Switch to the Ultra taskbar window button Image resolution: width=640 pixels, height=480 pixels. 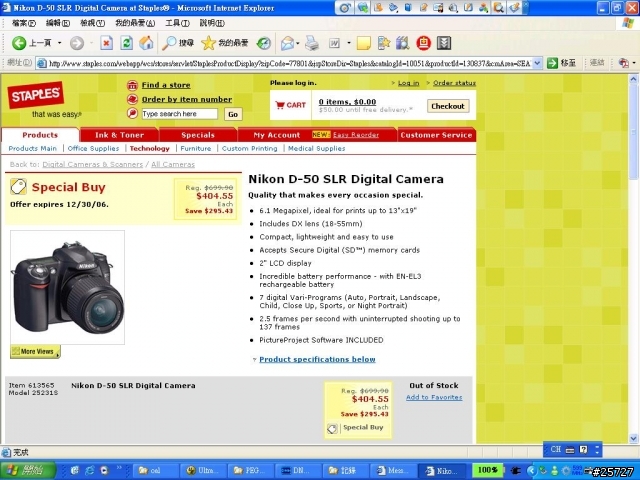204,470
